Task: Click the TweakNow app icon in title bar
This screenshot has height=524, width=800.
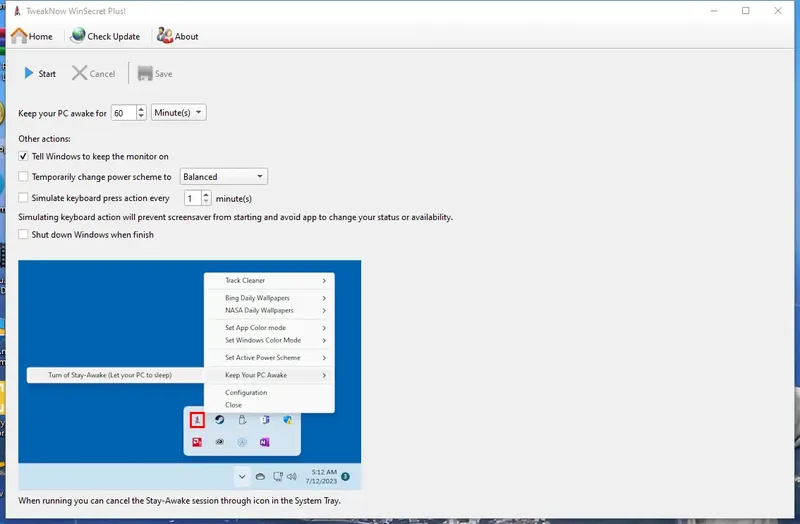Action: tap(17, 11)
